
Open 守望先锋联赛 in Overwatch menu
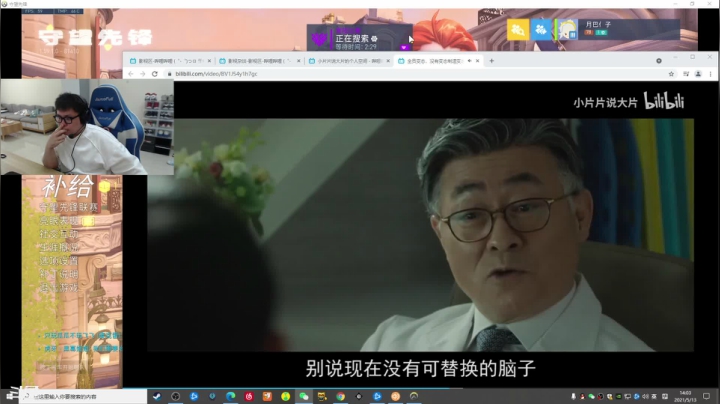[69, 208]
